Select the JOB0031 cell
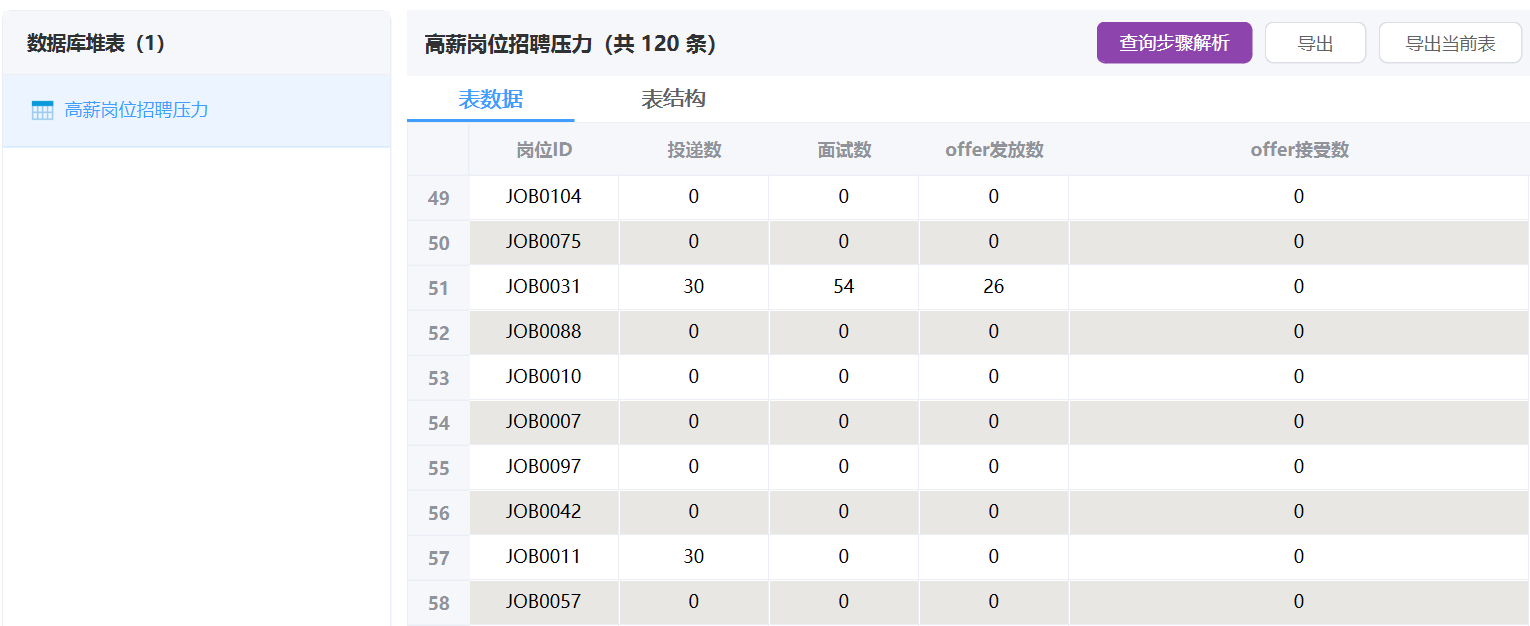The height and width of the screenshot is (626, 1530). point(543,287)
